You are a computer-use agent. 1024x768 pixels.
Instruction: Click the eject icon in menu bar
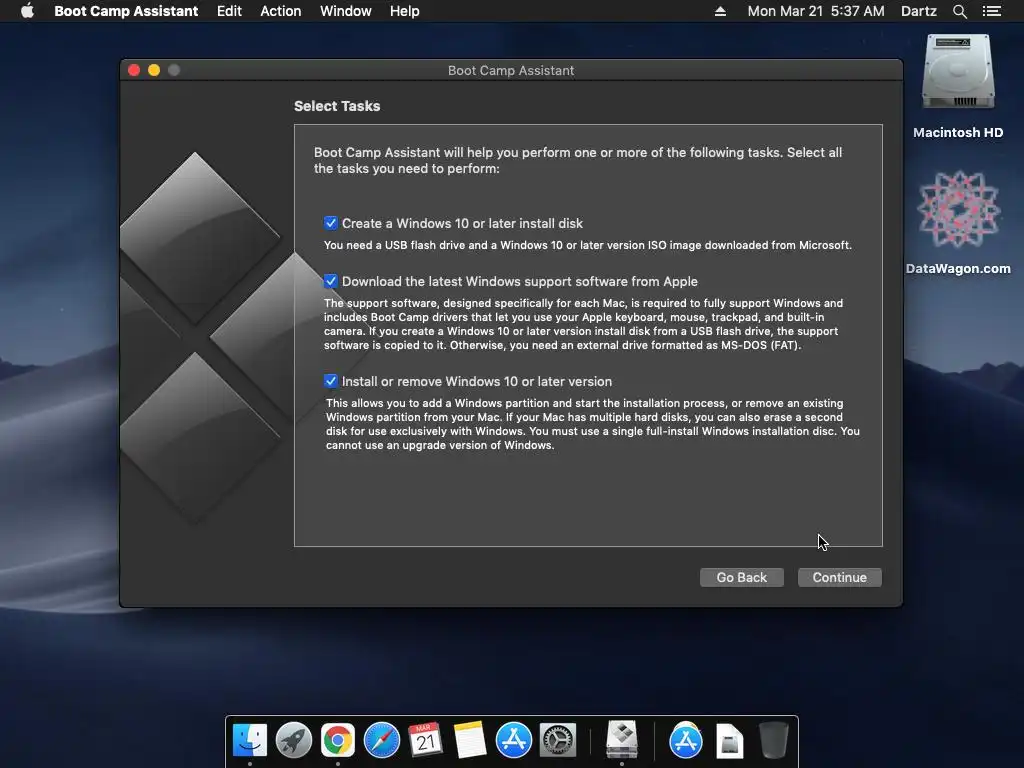point(720,11)
